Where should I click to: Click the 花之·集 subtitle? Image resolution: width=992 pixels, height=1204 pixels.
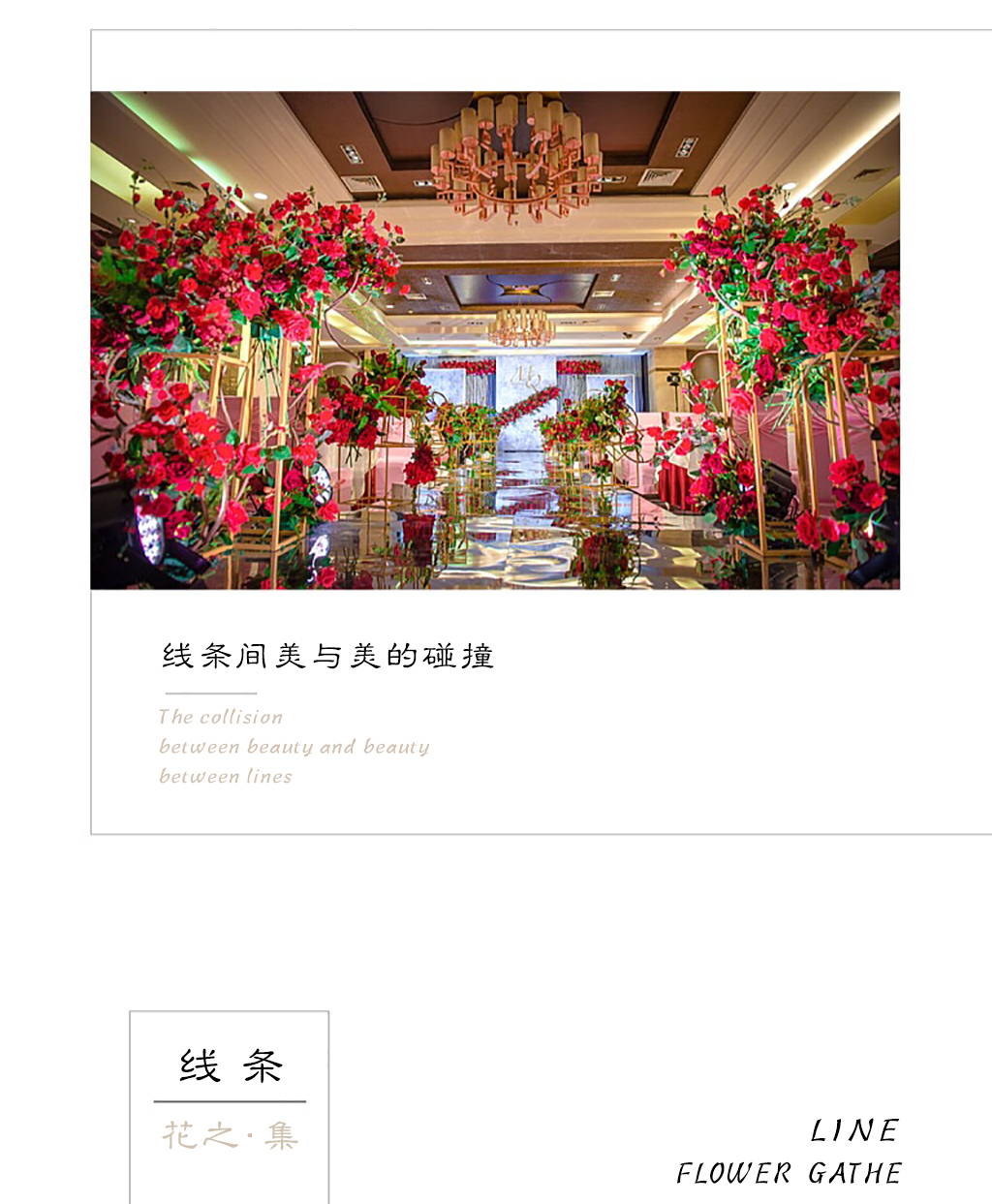[230, 1134]
